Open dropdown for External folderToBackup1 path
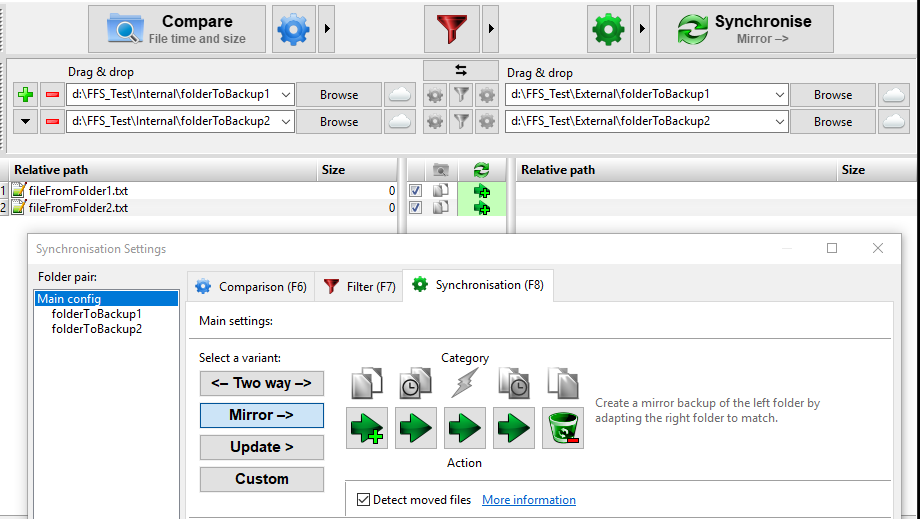This screenshot has width=920, height=519. tap(779, 94)
